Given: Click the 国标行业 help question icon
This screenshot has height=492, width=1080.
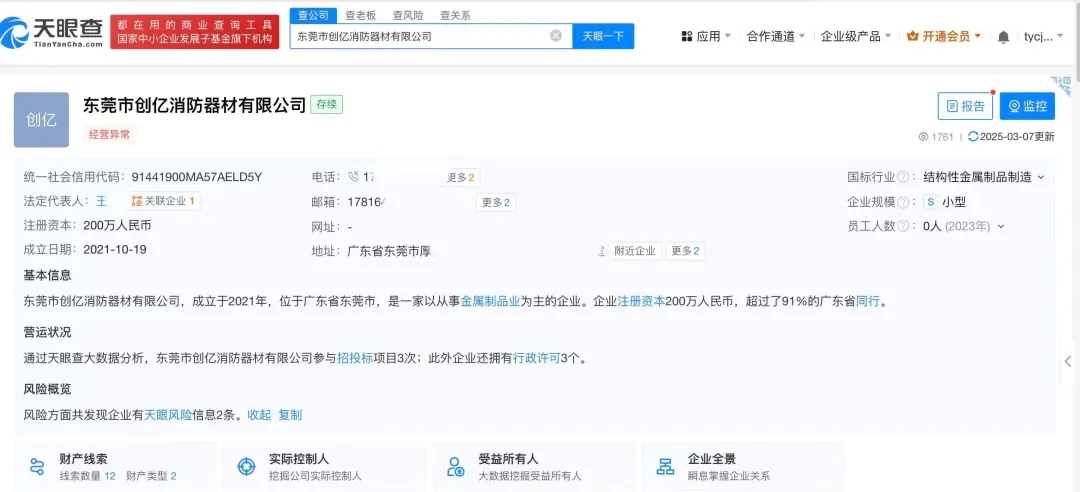Looking at the screenshot, I should tap(903, 177).
